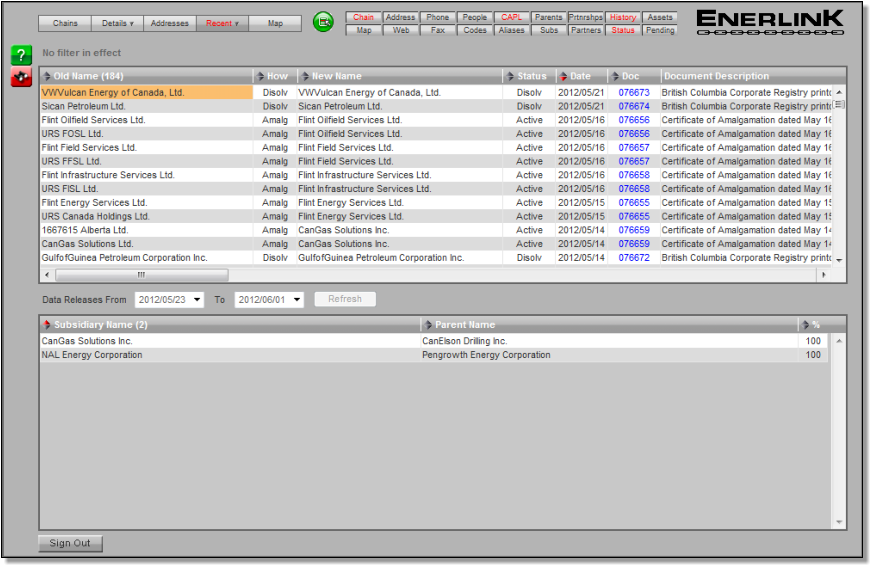Click the Refresh button

coord(345,299)
